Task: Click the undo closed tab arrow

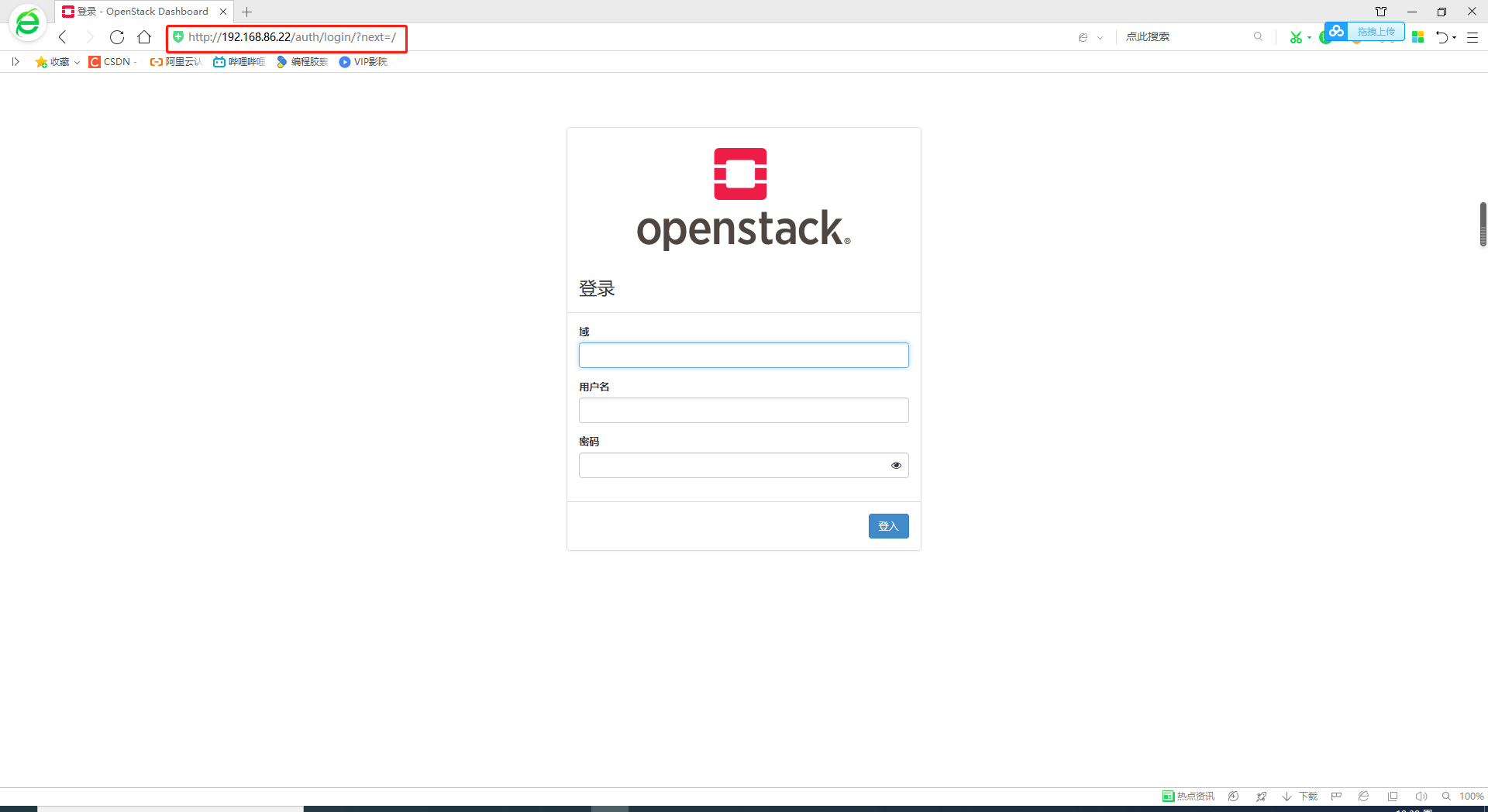Action: [x=1441, y=37]
